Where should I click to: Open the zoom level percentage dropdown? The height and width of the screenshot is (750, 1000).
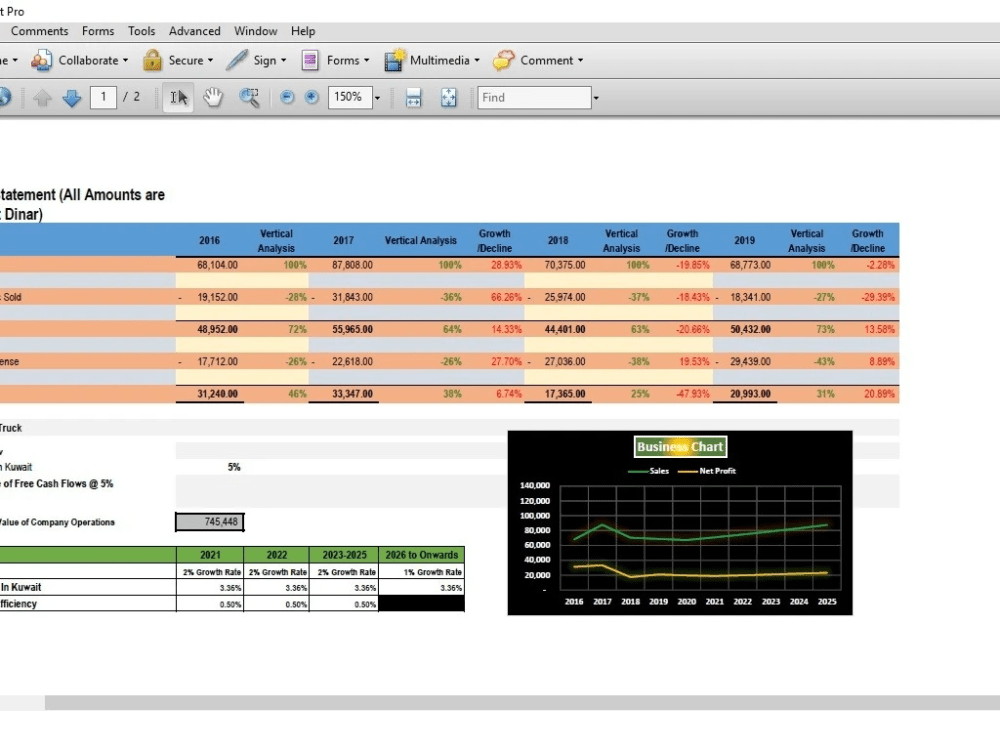(x=375, y=97)
